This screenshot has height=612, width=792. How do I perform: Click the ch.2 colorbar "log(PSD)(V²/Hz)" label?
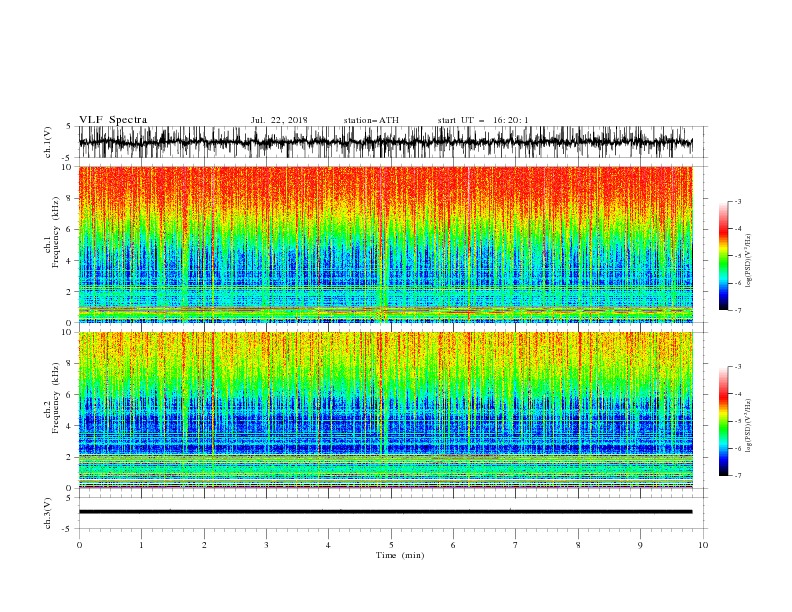pos(749,426)
